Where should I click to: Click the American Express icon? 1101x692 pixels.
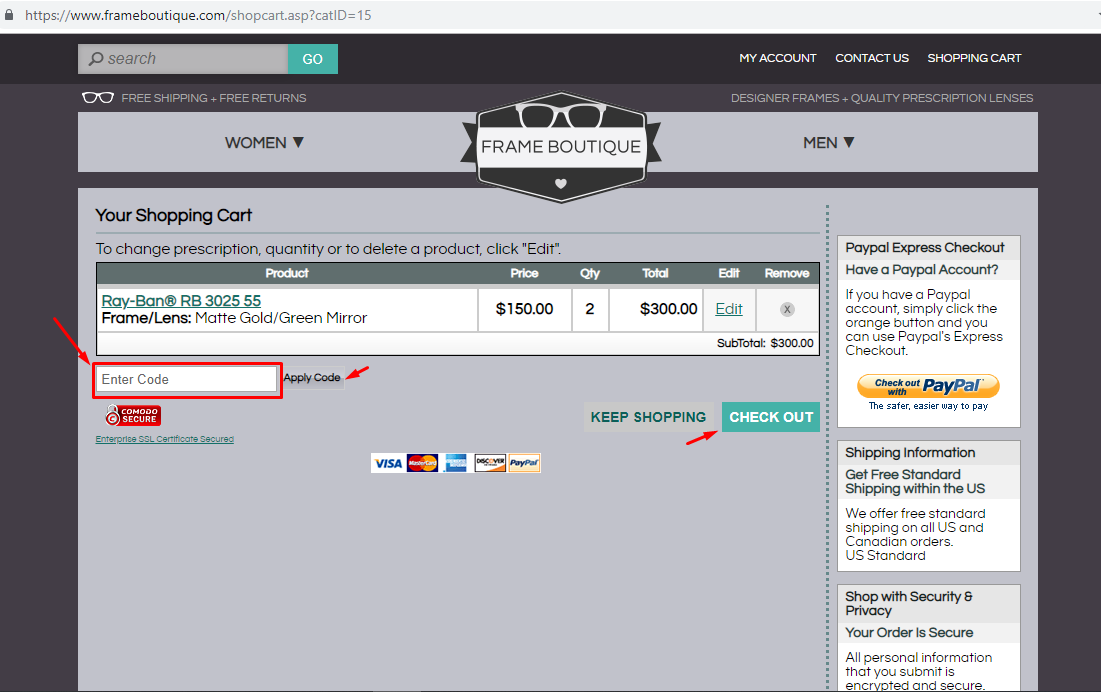pos(456,463)
